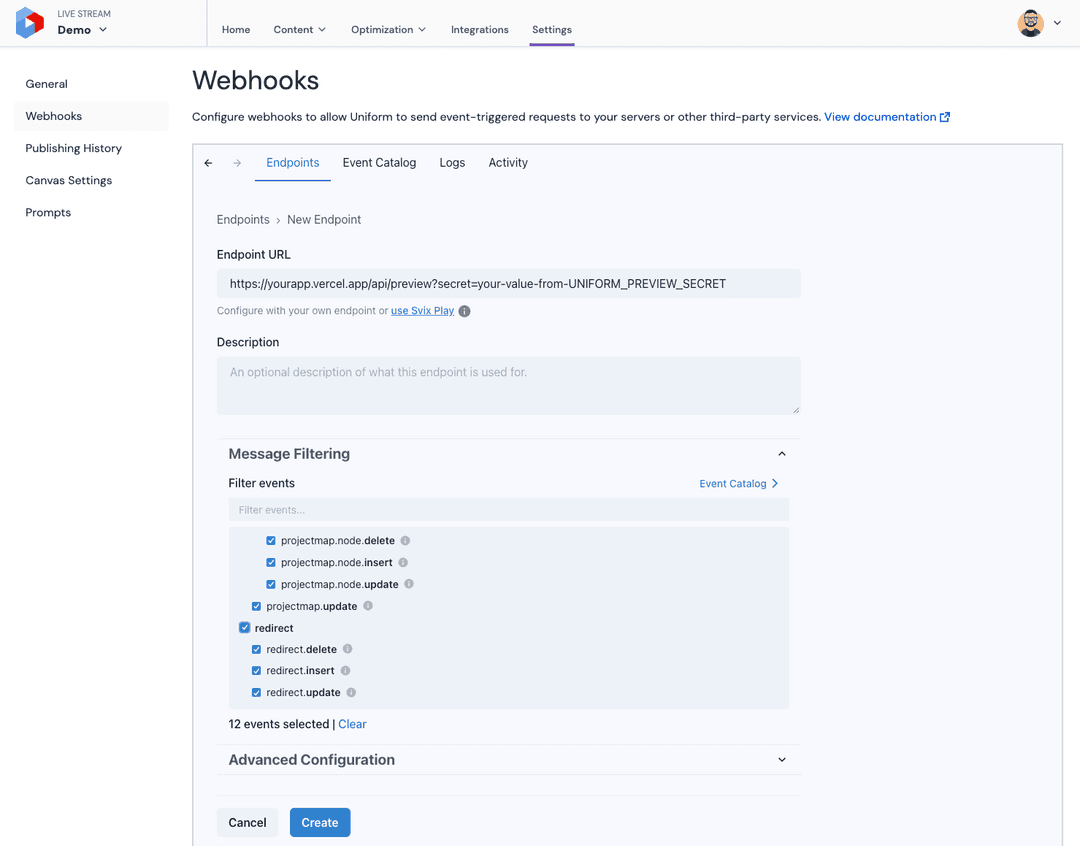Click the forward arrow in webhooks panel
This screenshot has width=1080, height=846.
[237, 163]
